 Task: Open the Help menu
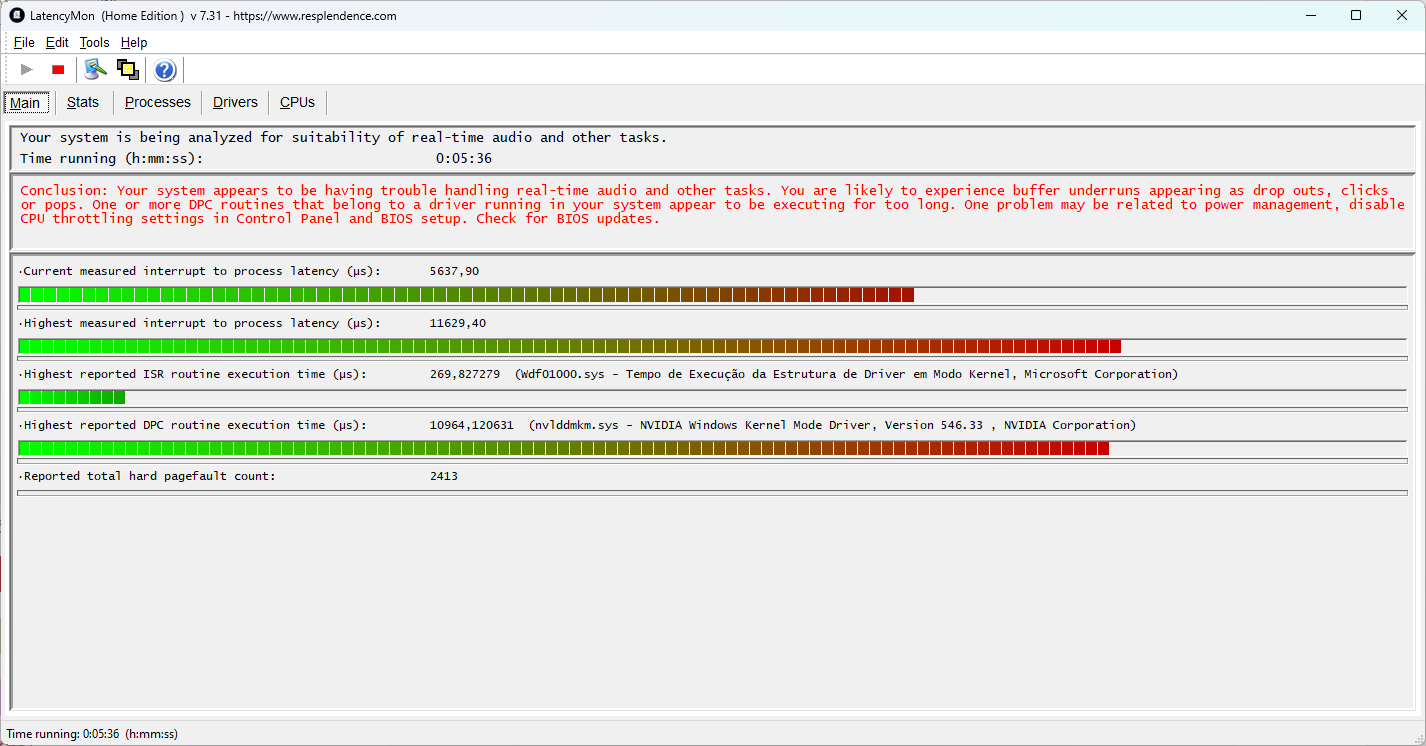(134, 42)
